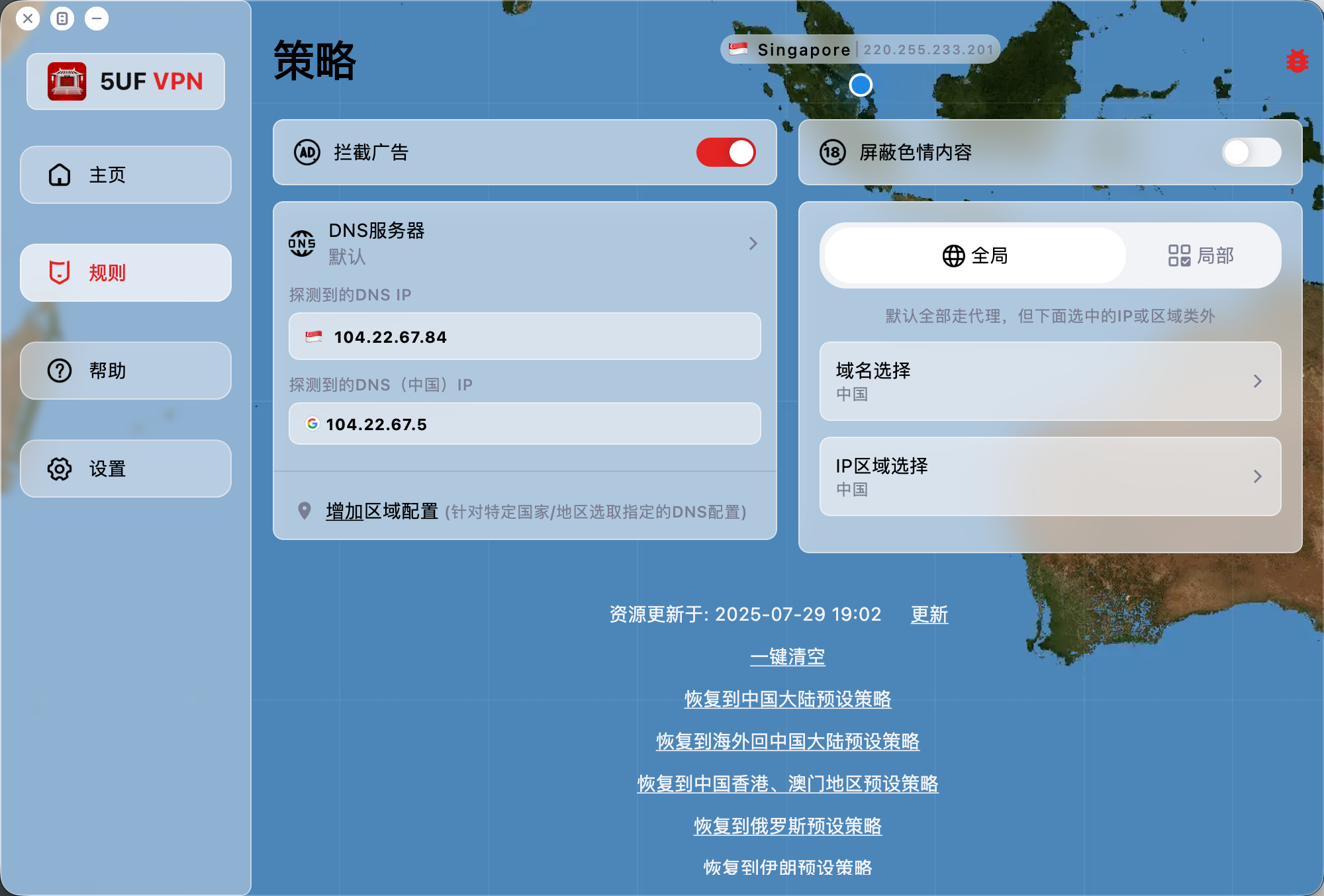Expand the DNS服务器 settings chevron
This screenshot has width=1324, height=896.
tap(753, 244)
